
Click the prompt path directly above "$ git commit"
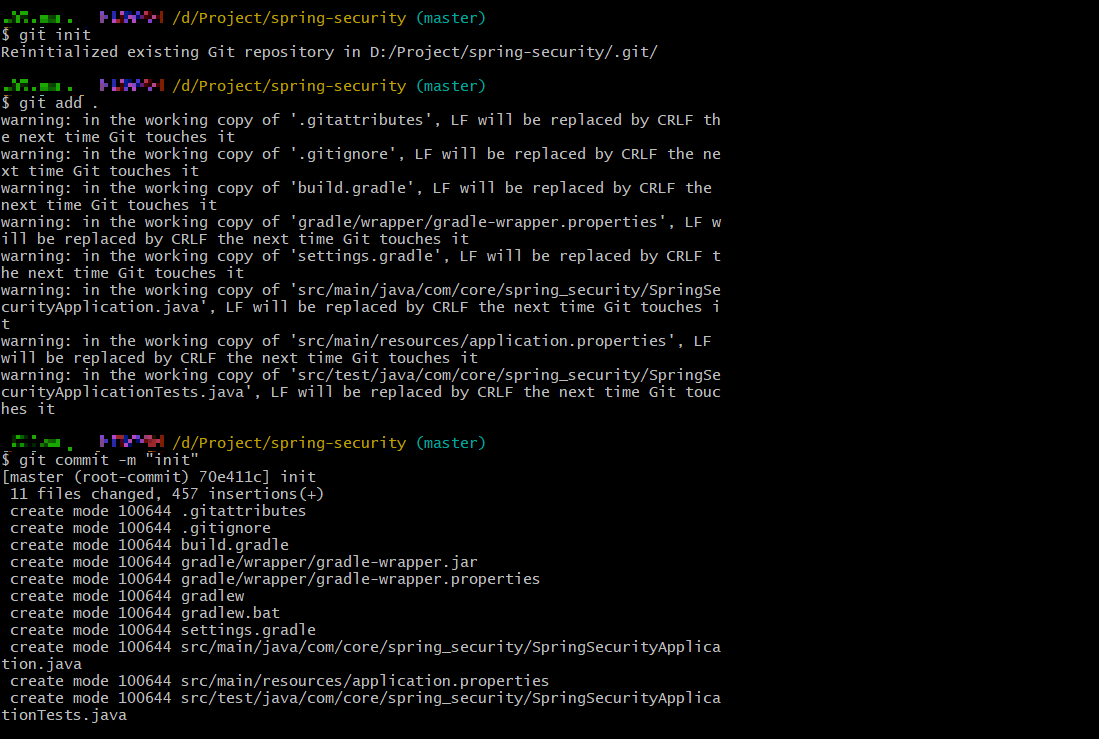coord(289,443)
